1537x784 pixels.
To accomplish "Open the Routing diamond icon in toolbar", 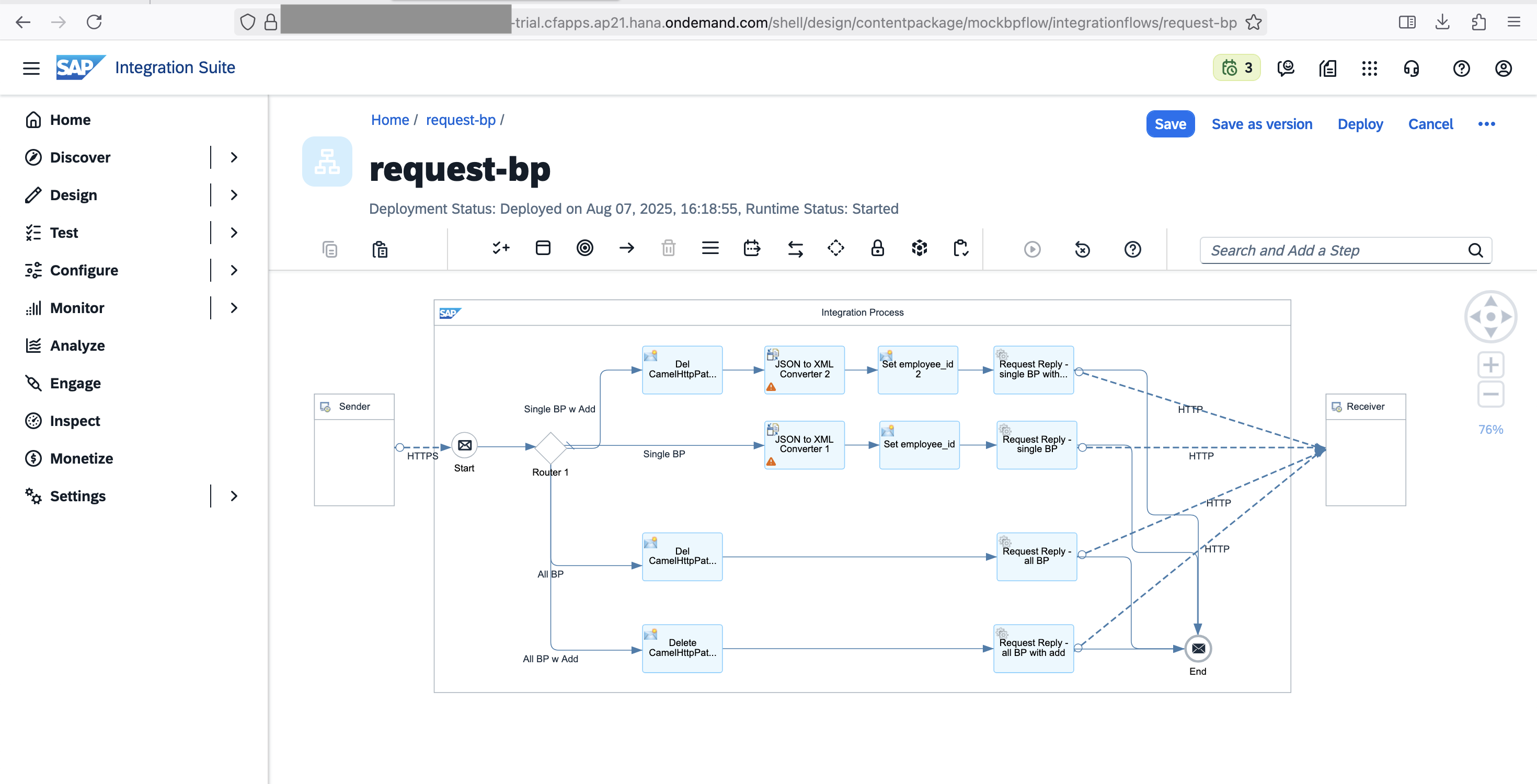I will [835, 248].
